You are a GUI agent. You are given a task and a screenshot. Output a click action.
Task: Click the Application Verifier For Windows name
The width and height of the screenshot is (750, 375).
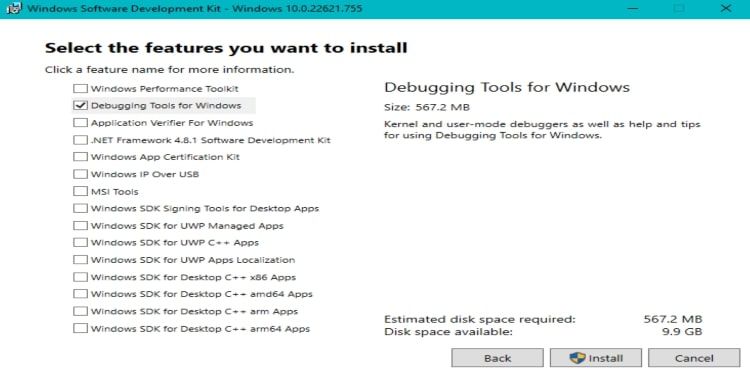click(172, 122)
